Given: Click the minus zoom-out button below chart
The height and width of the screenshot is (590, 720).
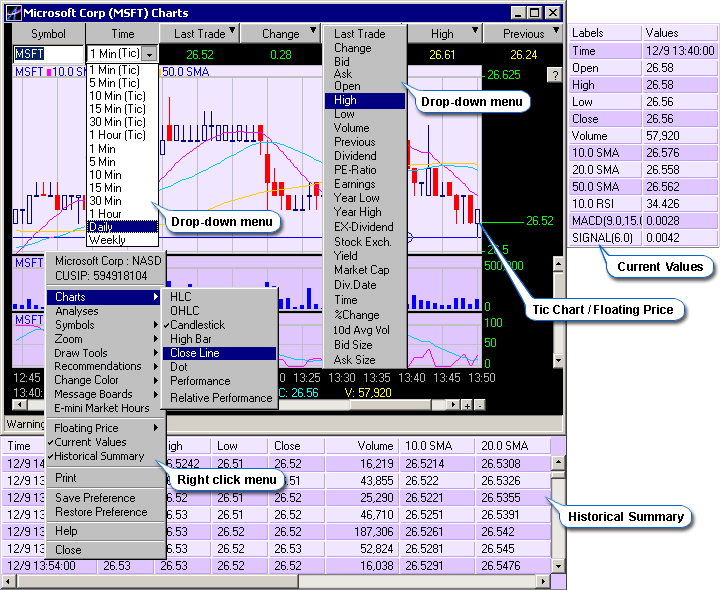Looking at the screenshot, I should click(x=479, y=405).
